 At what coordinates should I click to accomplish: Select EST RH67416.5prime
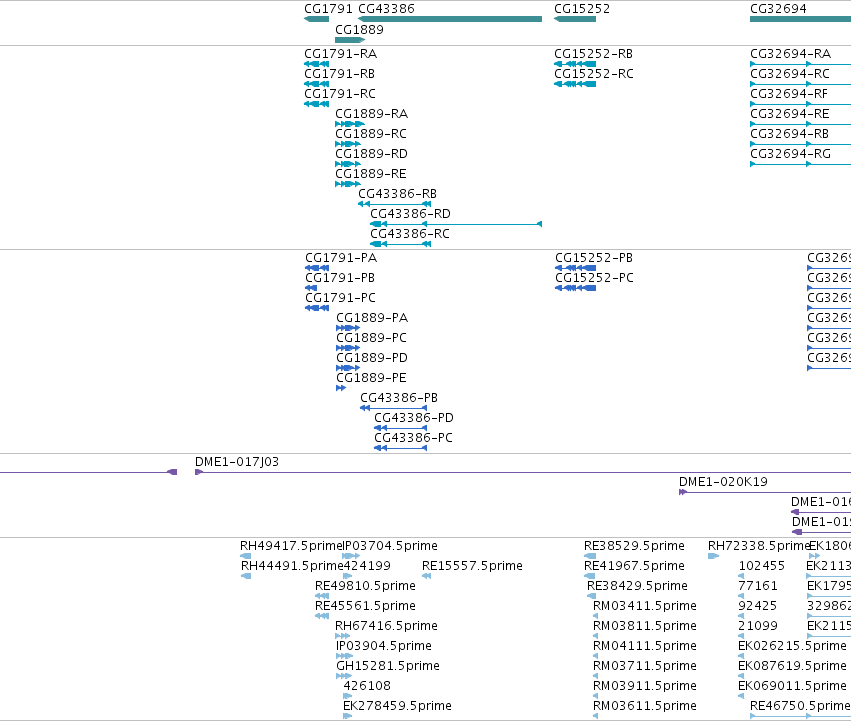(x=386, y=627)
